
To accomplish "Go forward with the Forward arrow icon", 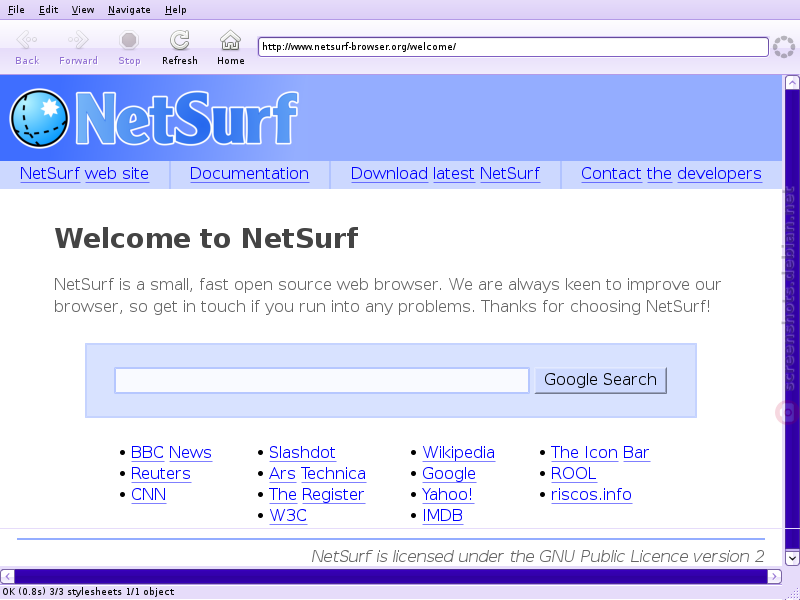I will (78, 40).
